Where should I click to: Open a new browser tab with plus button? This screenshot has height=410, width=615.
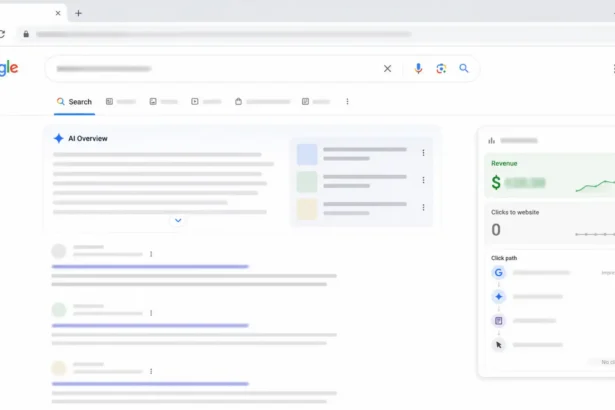(x=78, y=13)
